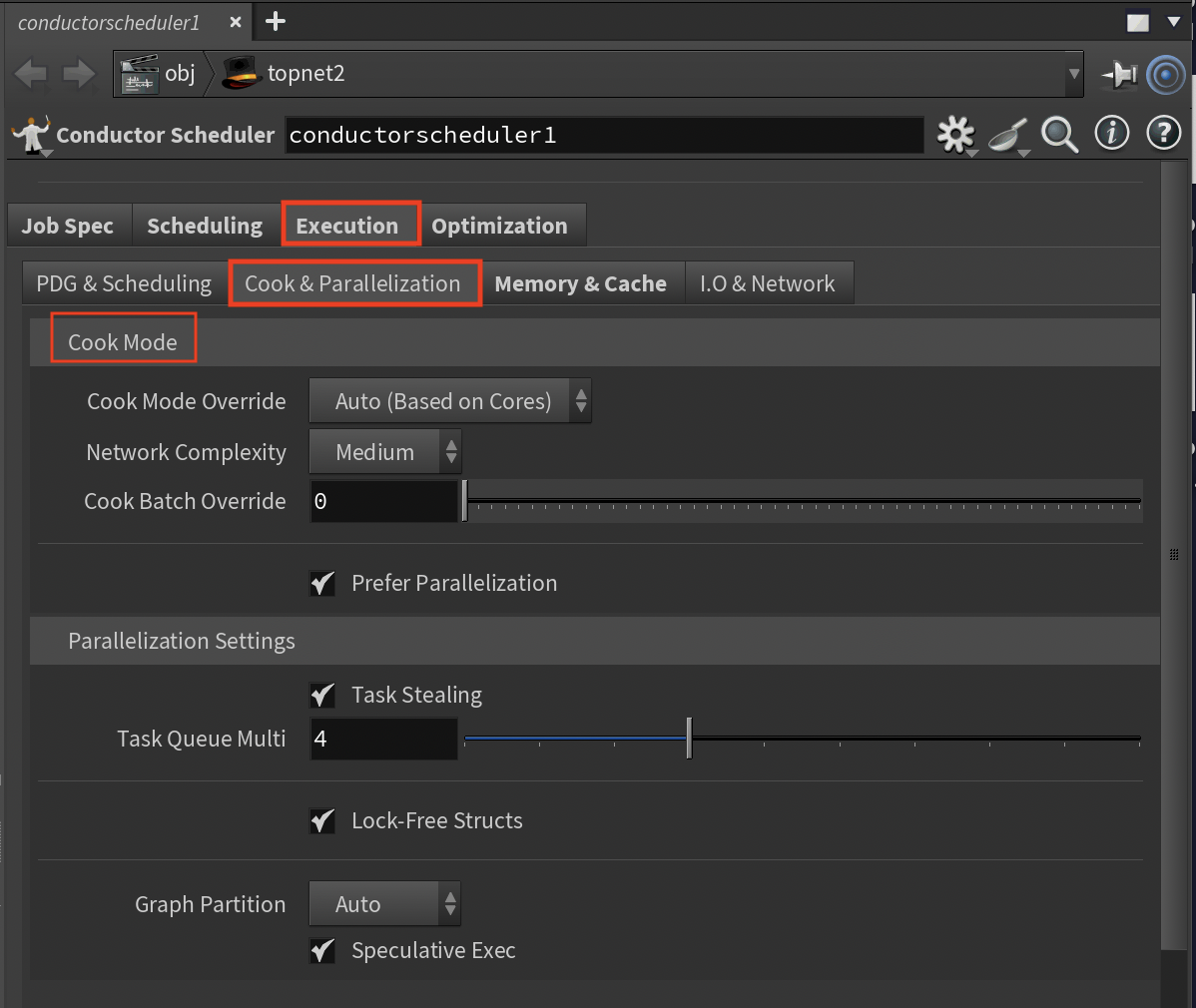This screenshot has width=1196, height=1008.
Task: Open the network path history dropdown arrow
Action: (x=1074, y=74)
